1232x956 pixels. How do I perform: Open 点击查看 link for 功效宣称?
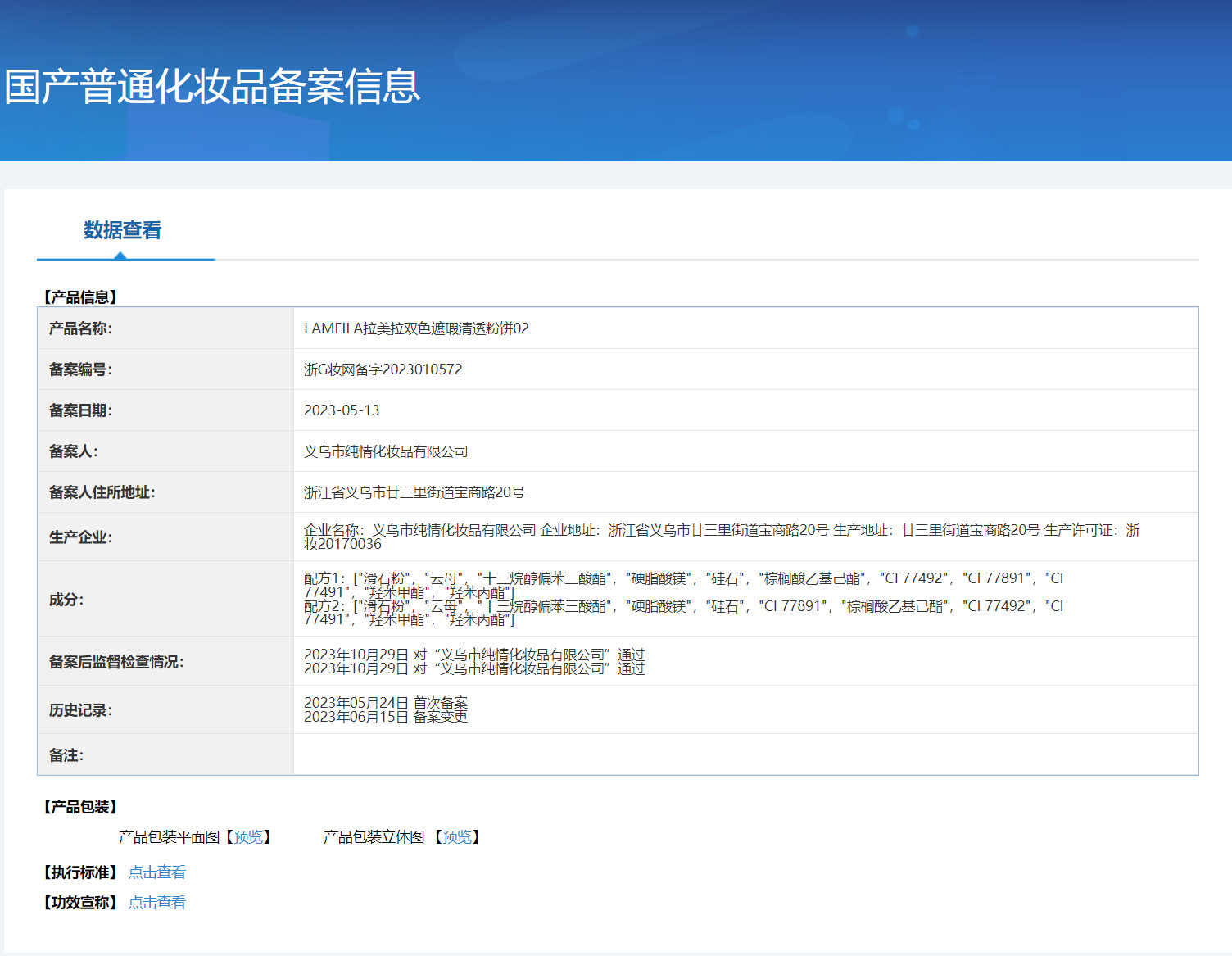(157, 903)
